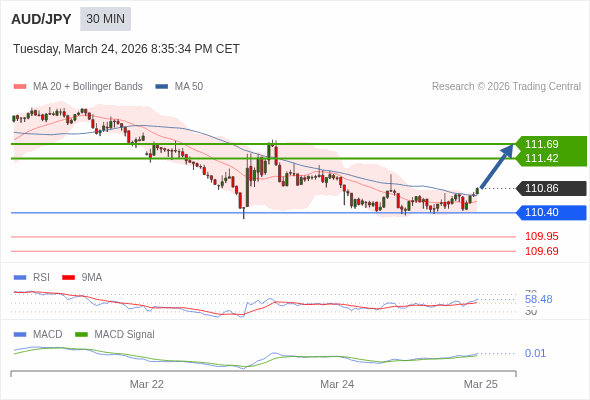Select the date and time text

pyautogui.click(x=126, y=49)
